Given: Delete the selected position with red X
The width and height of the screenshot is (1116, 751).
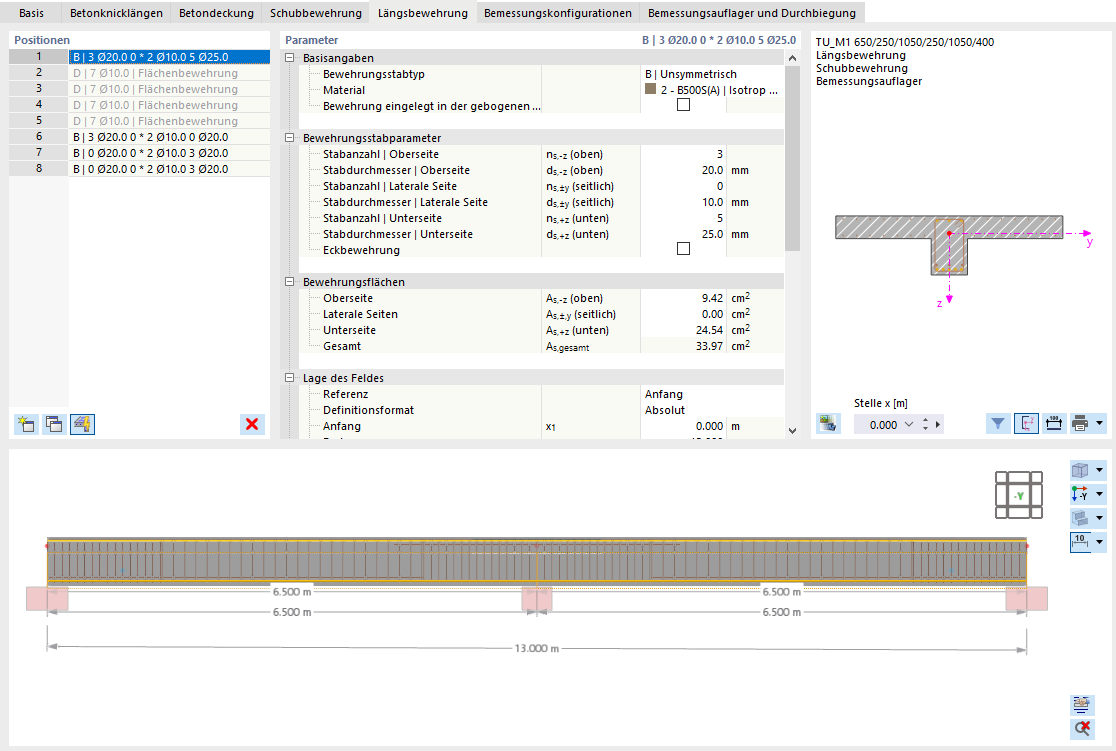Looking at the screenshot, I should 252,424.
